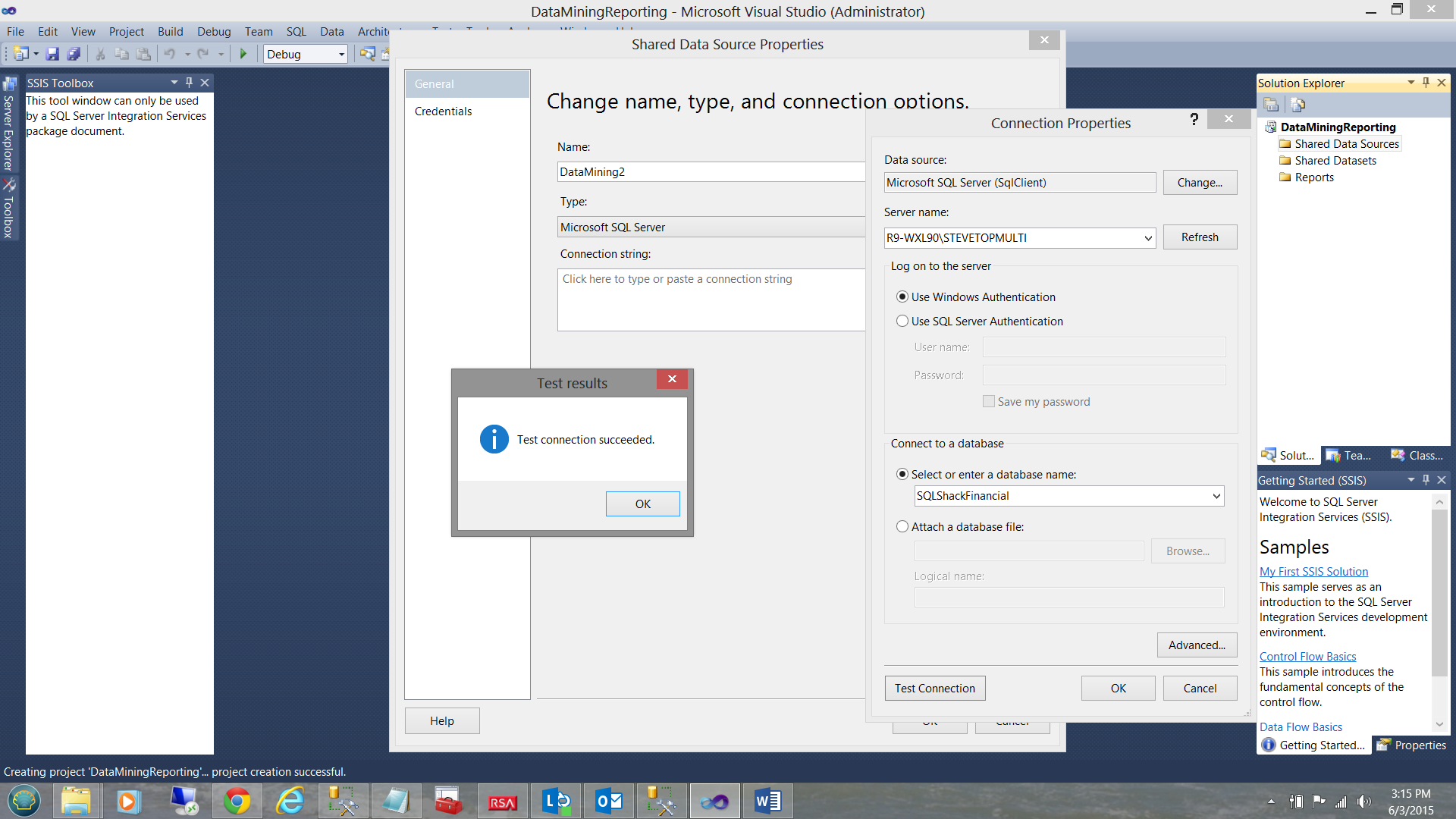Viewport: 1456px width, 819px height.
Task: Click the Save All toolbar icon
Action: click(x=74, y=54)
